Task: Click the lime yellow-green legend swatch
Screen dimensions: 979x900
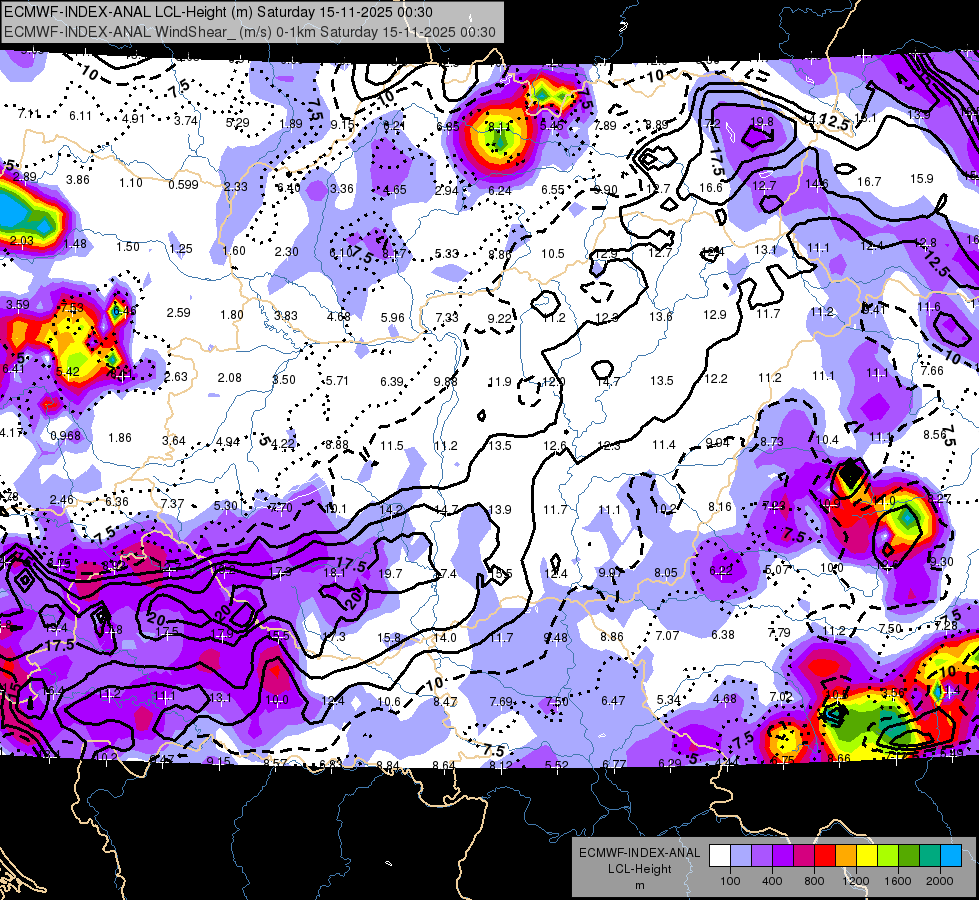Action: 888,856
